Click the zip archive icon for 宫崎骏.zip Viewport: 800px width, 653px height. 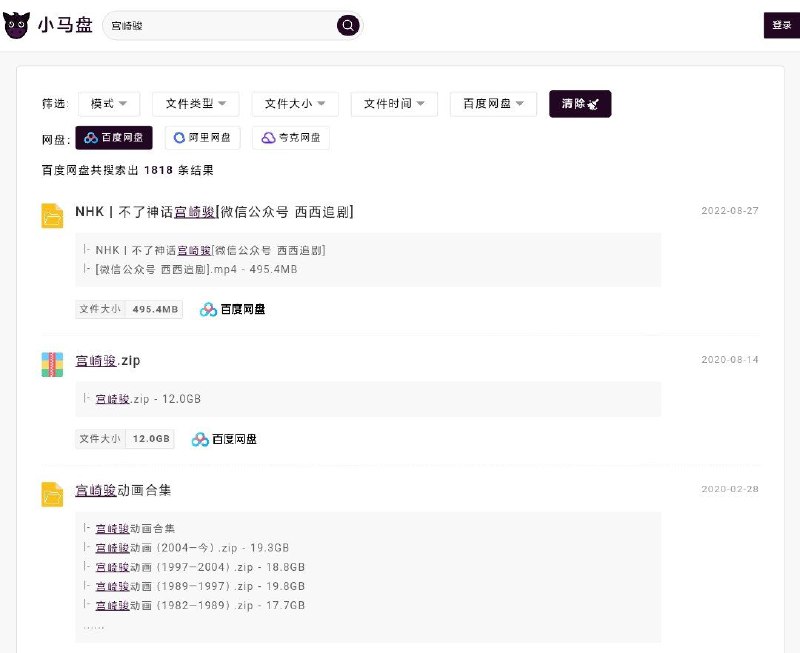pyautogui.click(x=52, y=364)
